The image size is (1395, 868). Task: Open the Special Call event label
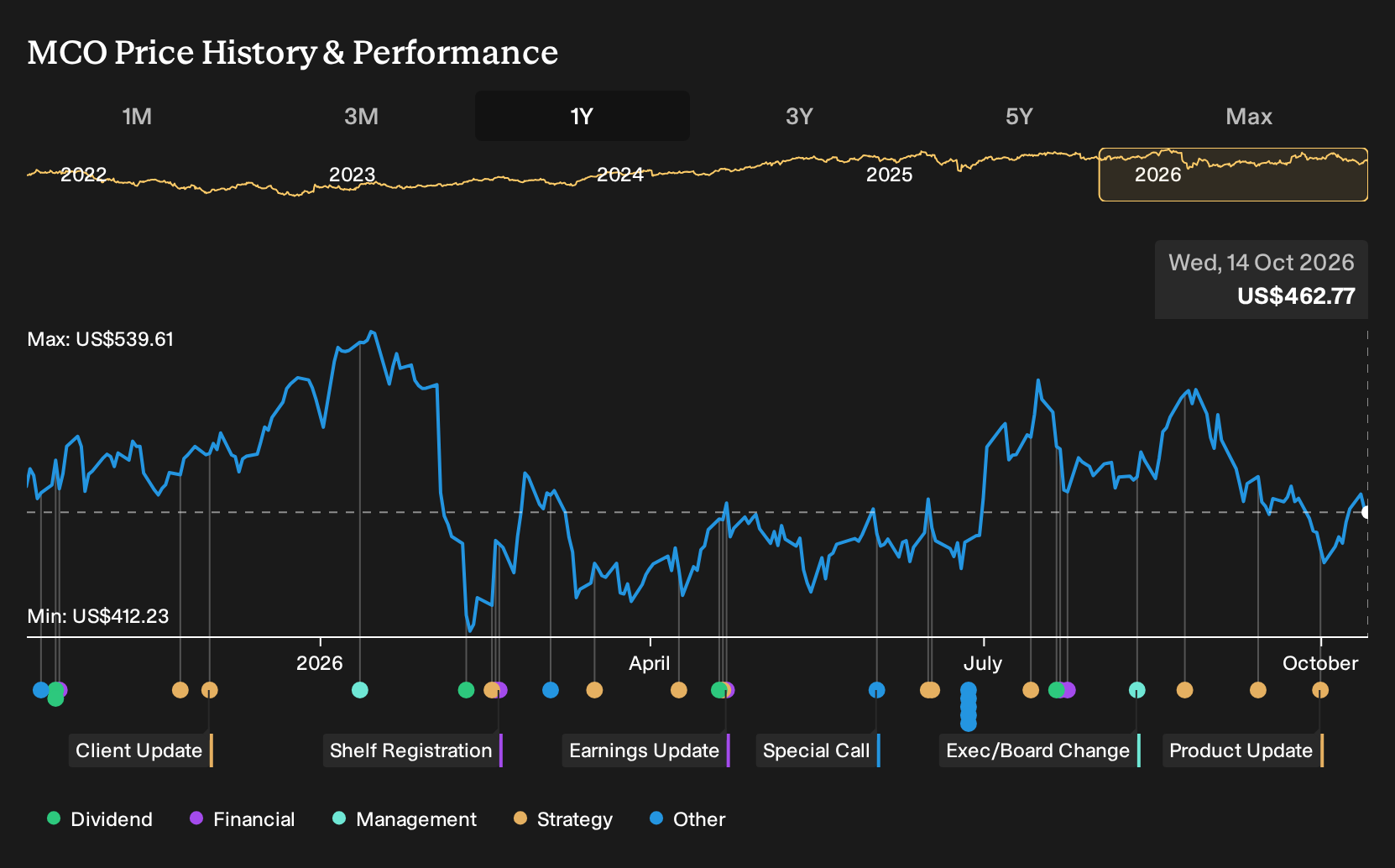coord(818,750)
